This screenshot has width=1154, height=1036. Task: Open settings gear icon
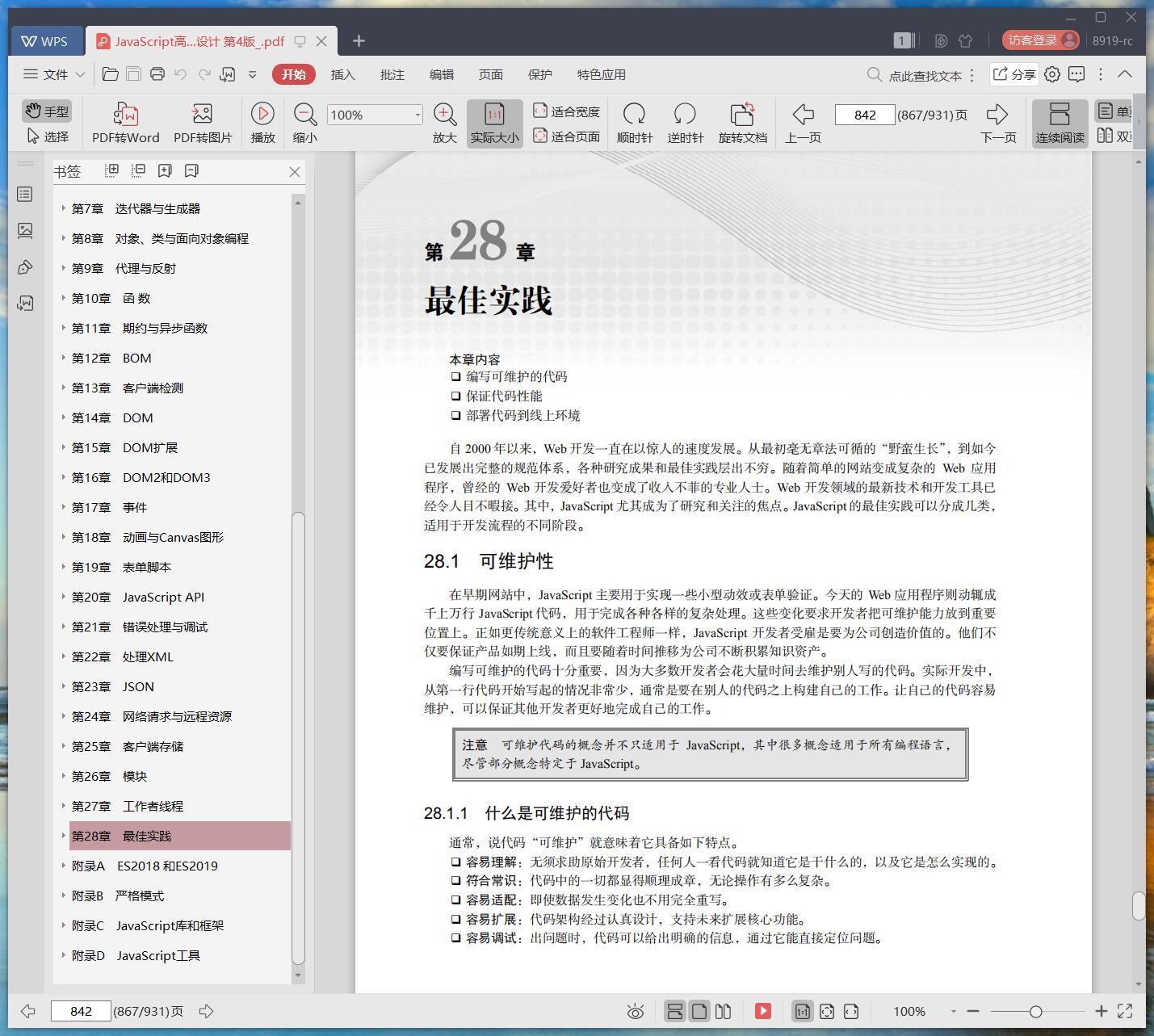tap(1051, 74)
